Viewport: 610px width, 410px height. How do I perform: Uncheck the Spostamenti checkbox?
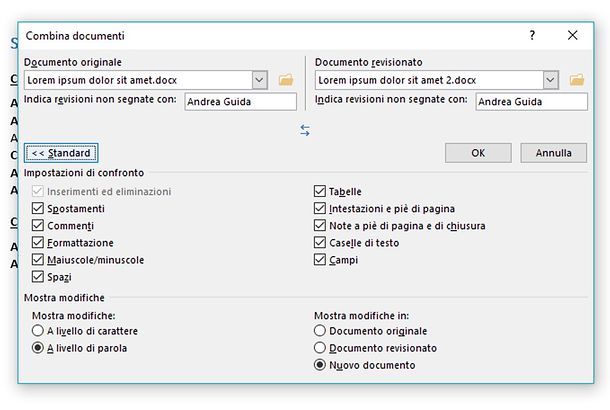coord(38,209)
